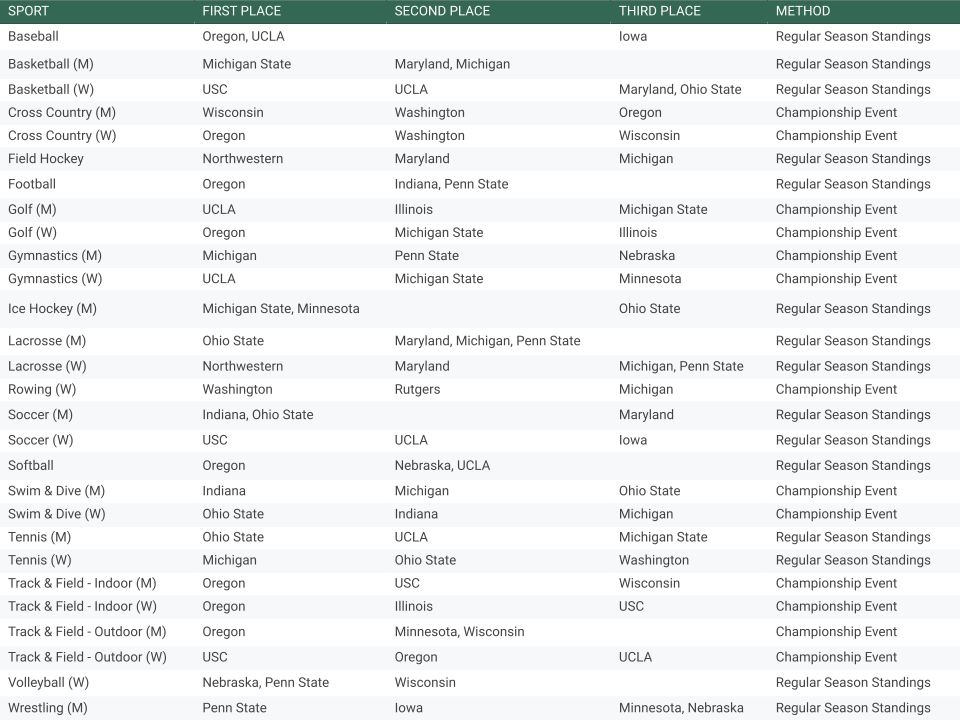Select the Swim & Dive (W) cell
This screenshot has width=960, height=720.
[56, 514]
